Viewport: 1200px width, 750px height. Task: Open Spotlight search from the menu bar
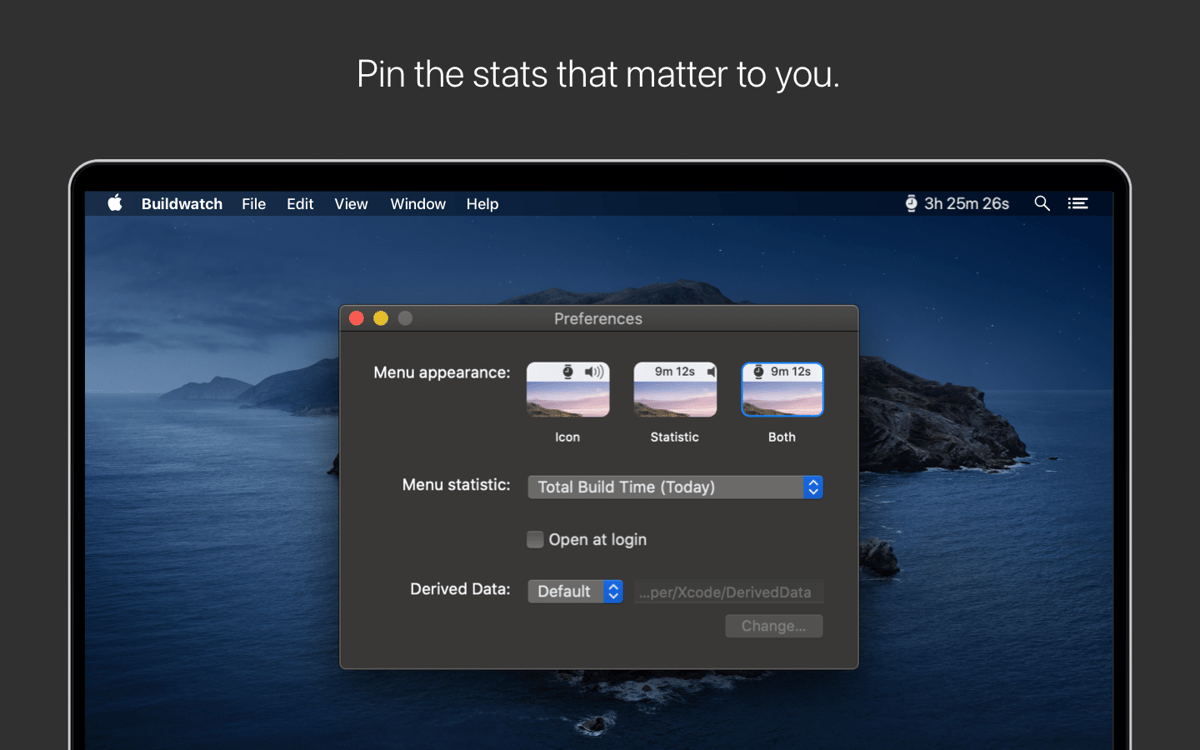click(1042, 203)
